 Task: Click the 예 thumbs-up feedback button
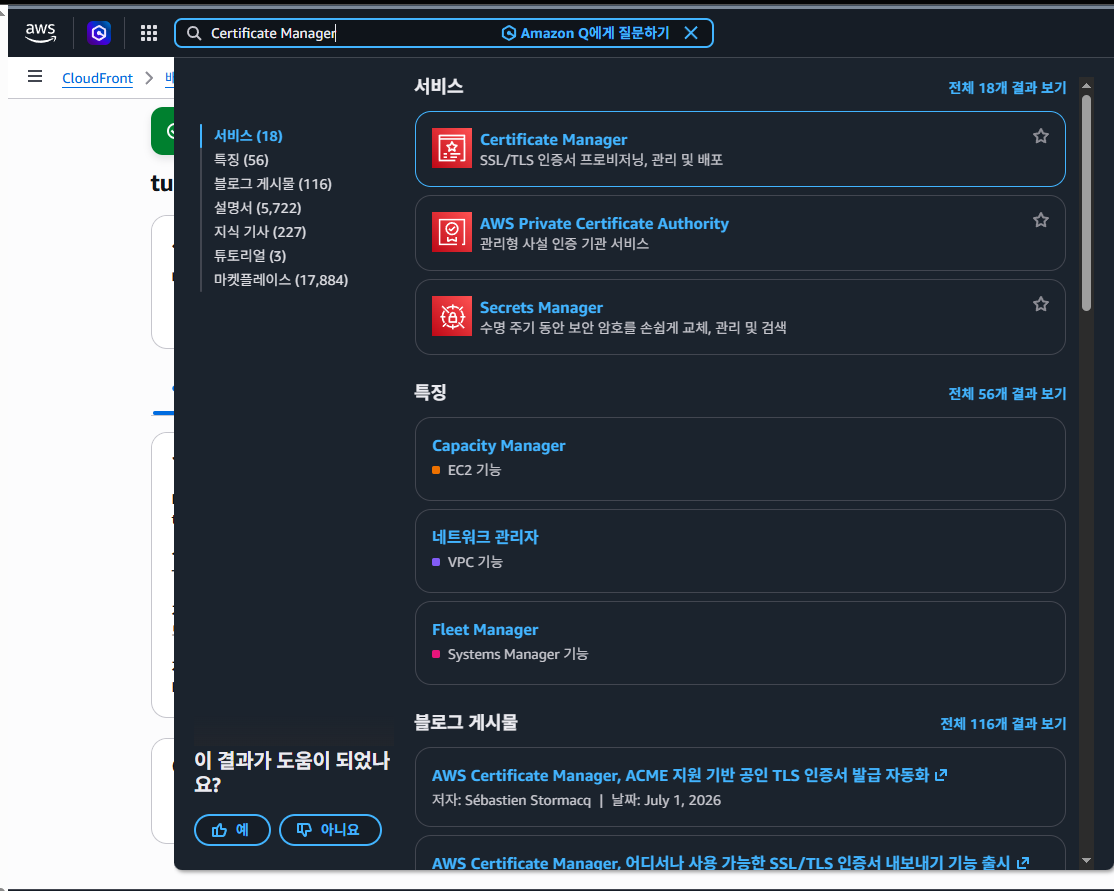[232, 830]
